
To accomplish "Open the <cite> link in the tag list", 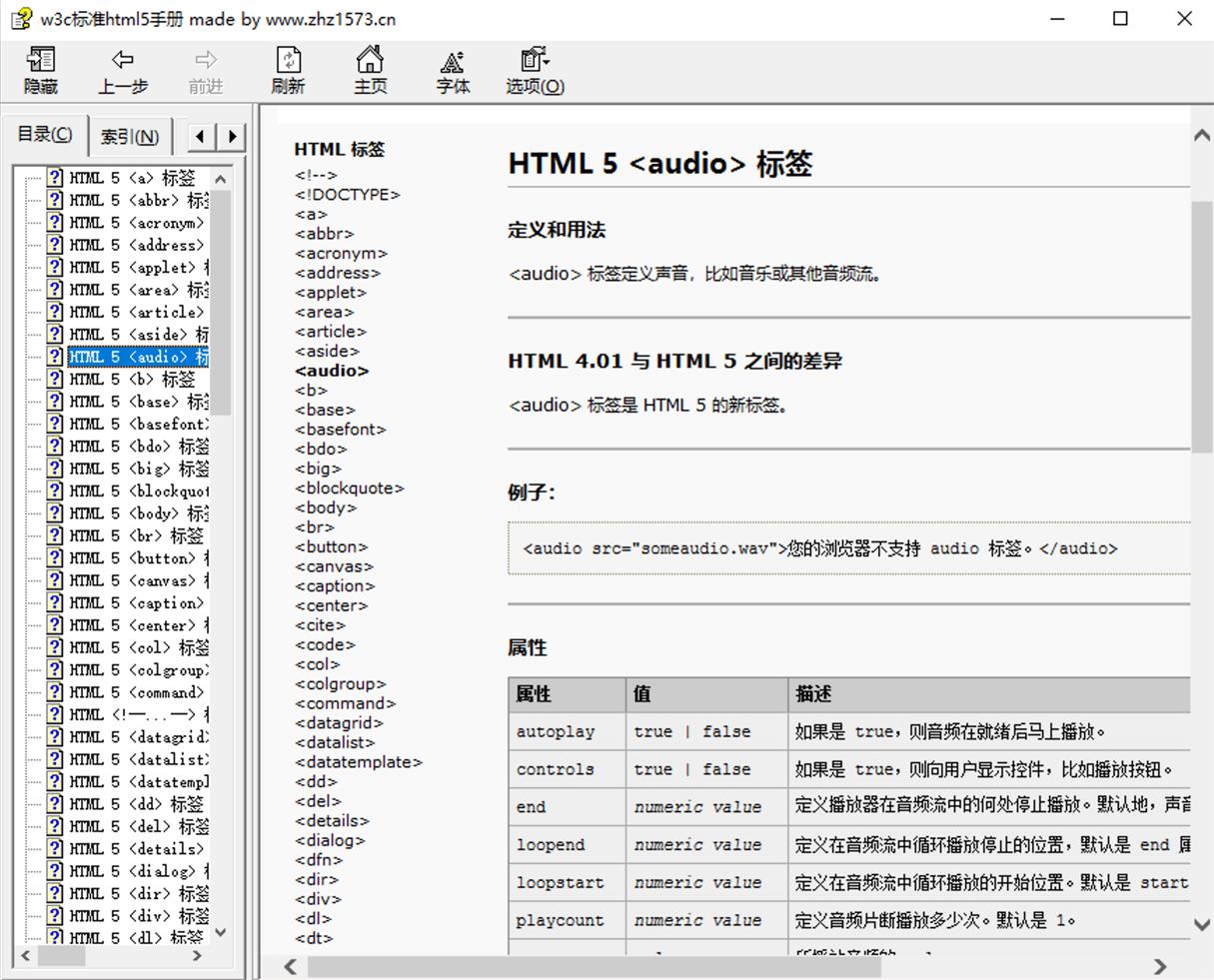I will point(320,625).
